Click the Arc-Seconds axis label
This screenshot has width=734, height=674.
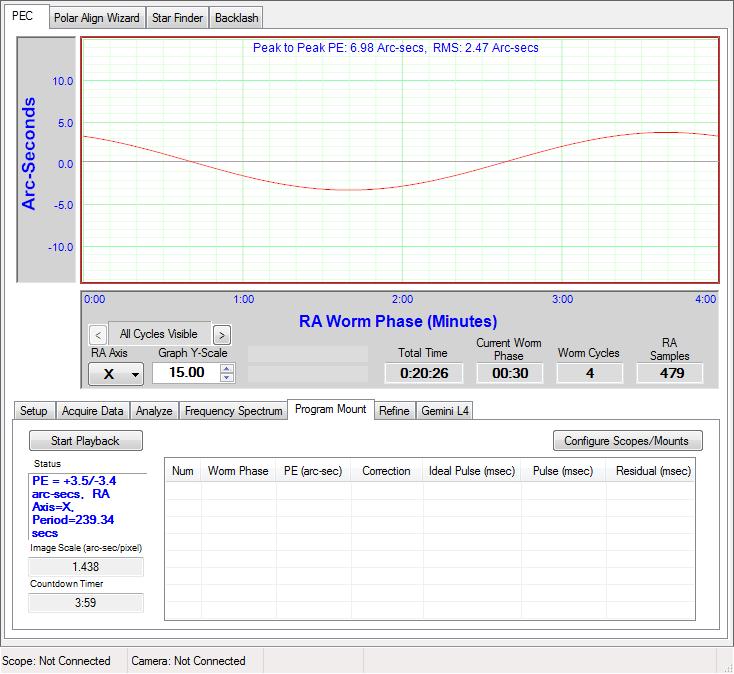pyautogui.click(x=29, y=154)
